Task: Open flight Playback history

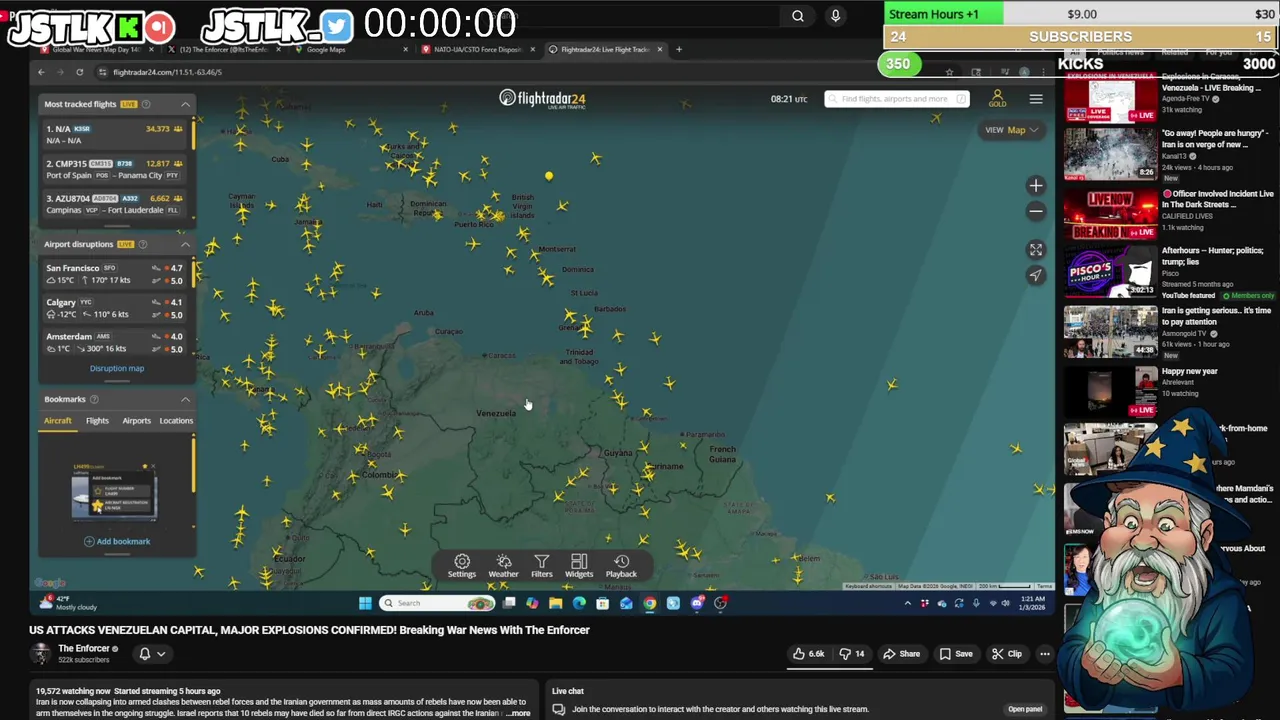Action: (x=621, y=566)
